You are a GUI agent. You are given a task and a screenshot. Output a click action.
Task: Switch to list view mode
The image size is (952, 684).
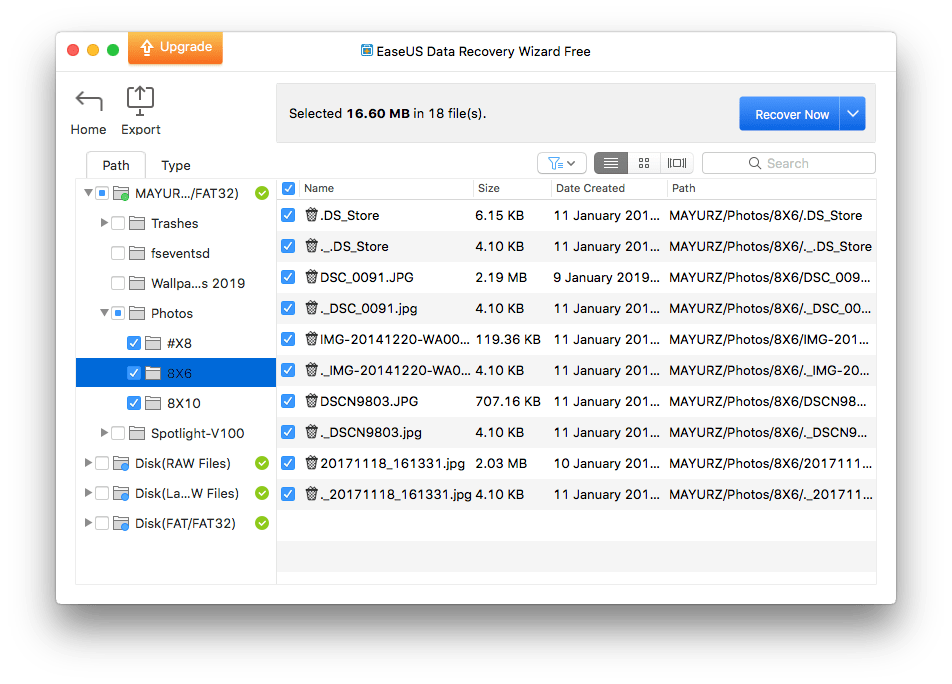(x=611, y=163)
